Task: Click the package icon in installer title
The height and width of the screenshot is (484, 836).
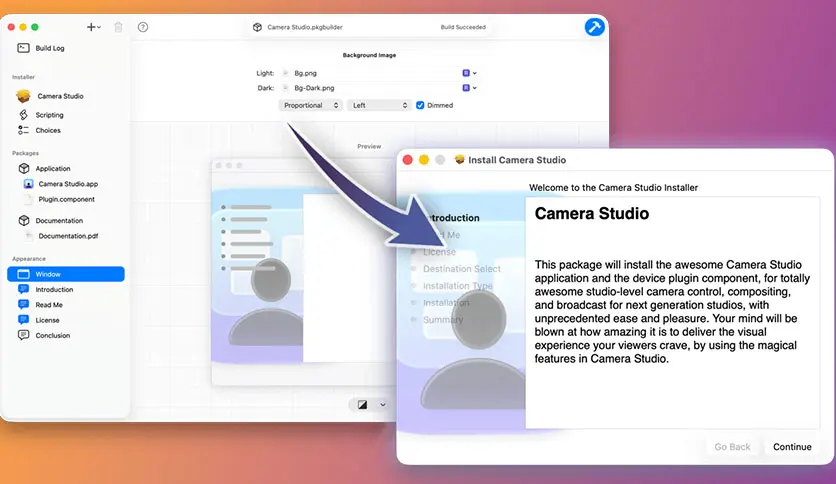Action: click(459, 159)
